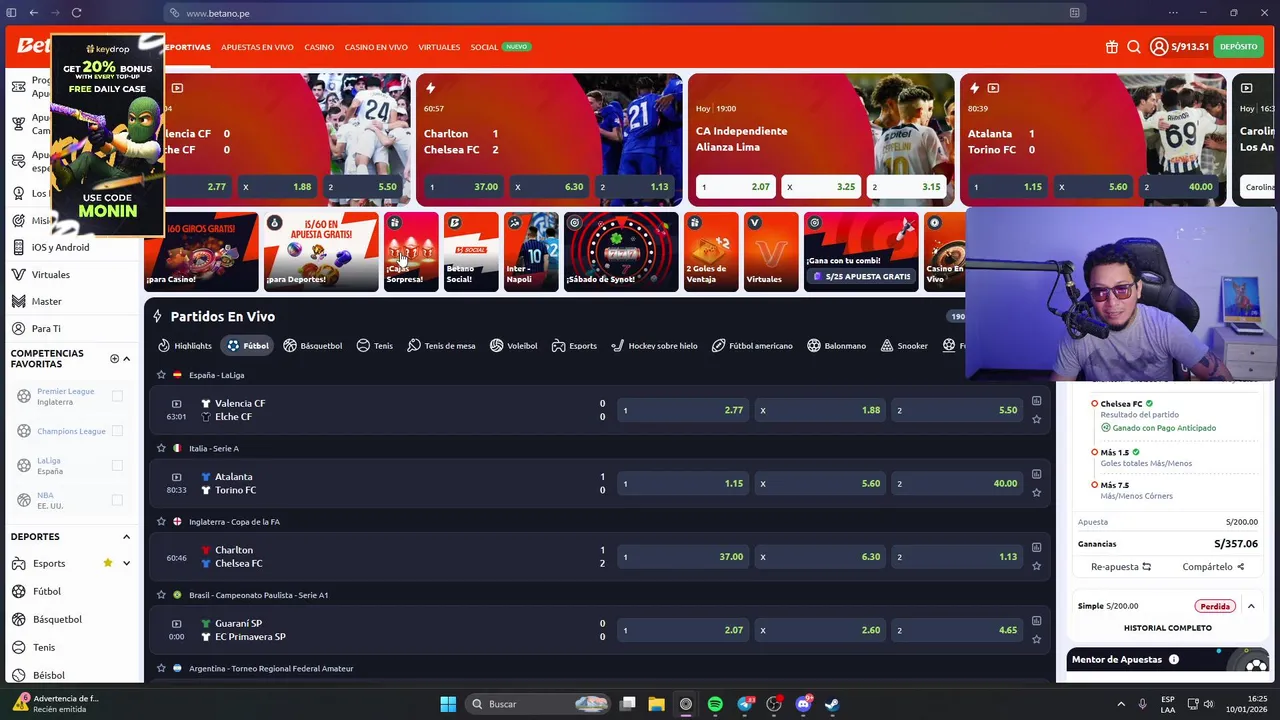Open the Casino header tab

(319, 47)
